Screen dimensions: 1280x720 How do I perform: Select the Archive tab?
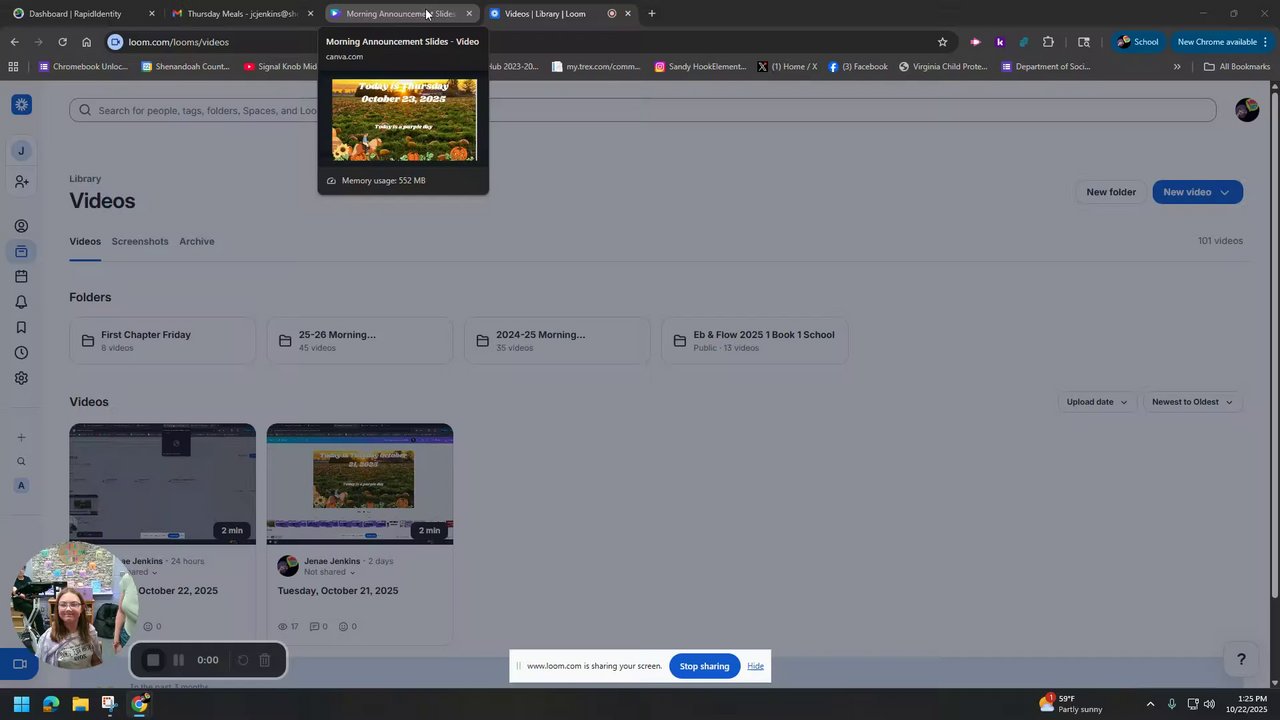pyautogui.click(x=197, y=241)
